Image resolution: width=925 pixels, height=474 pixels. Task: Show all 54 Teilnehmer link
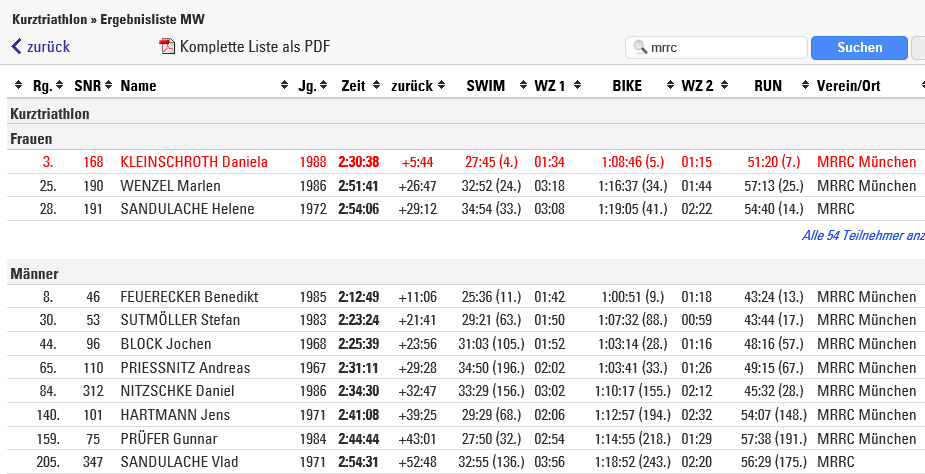tap(863, 236)
